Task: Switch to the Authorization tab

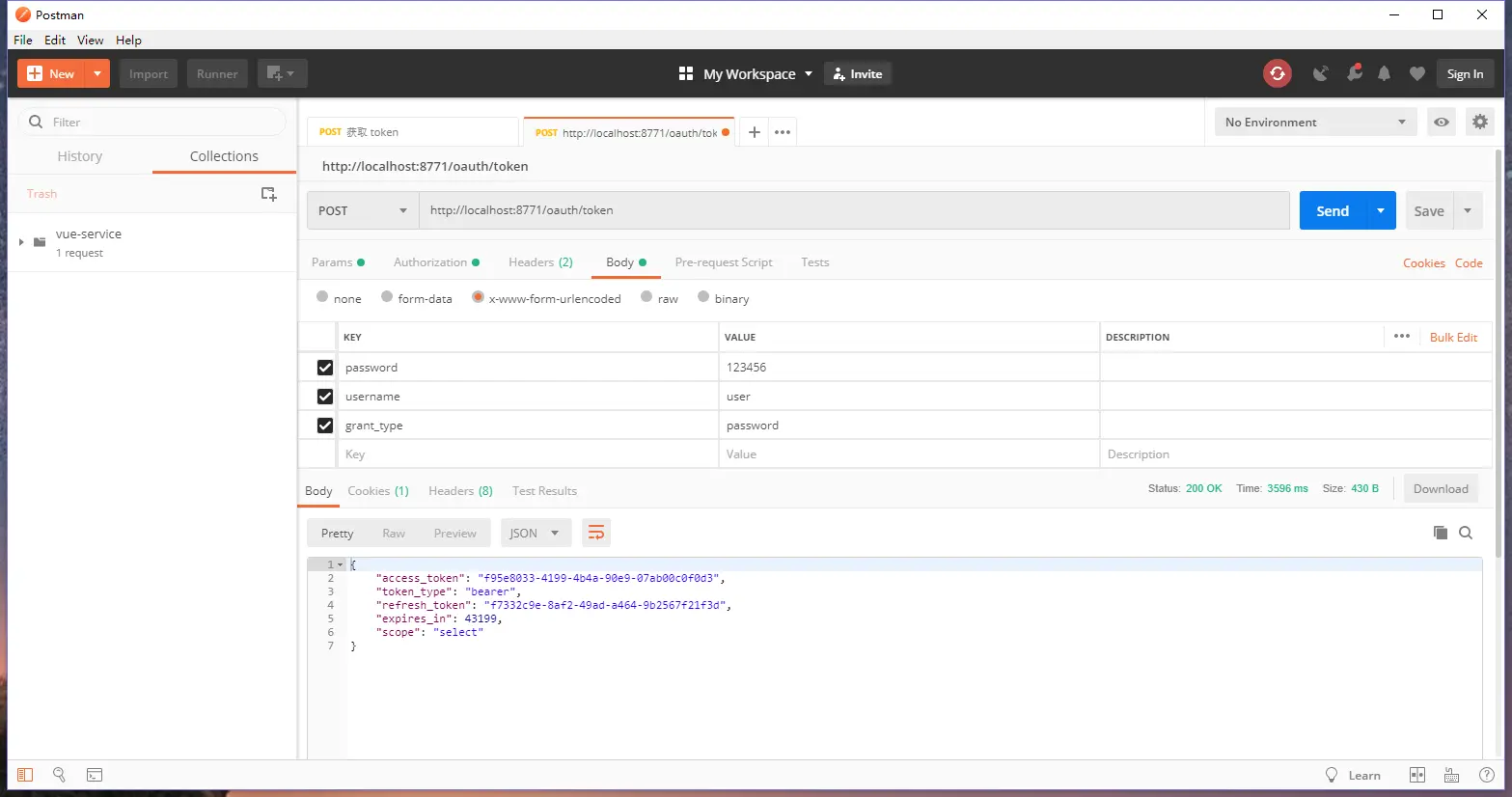Action: coord(436,262)
